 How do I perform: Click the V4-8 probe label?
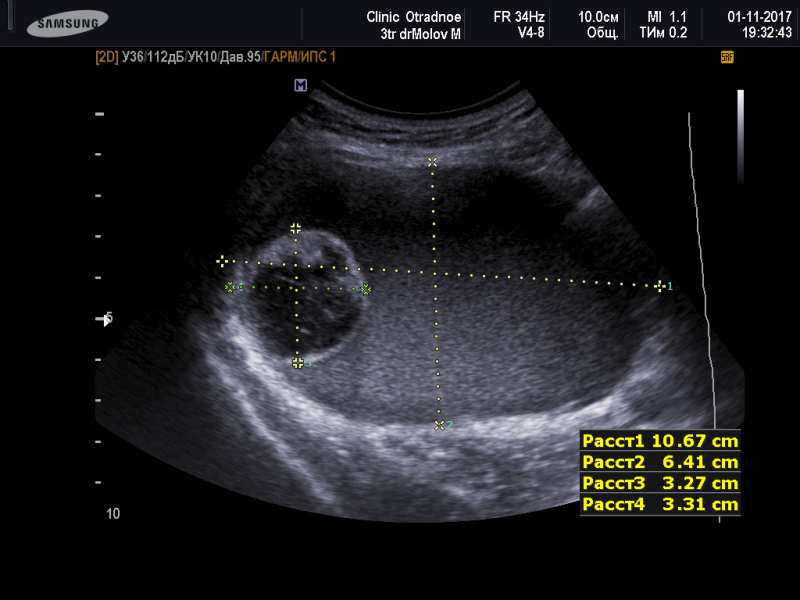click(531, 33)
